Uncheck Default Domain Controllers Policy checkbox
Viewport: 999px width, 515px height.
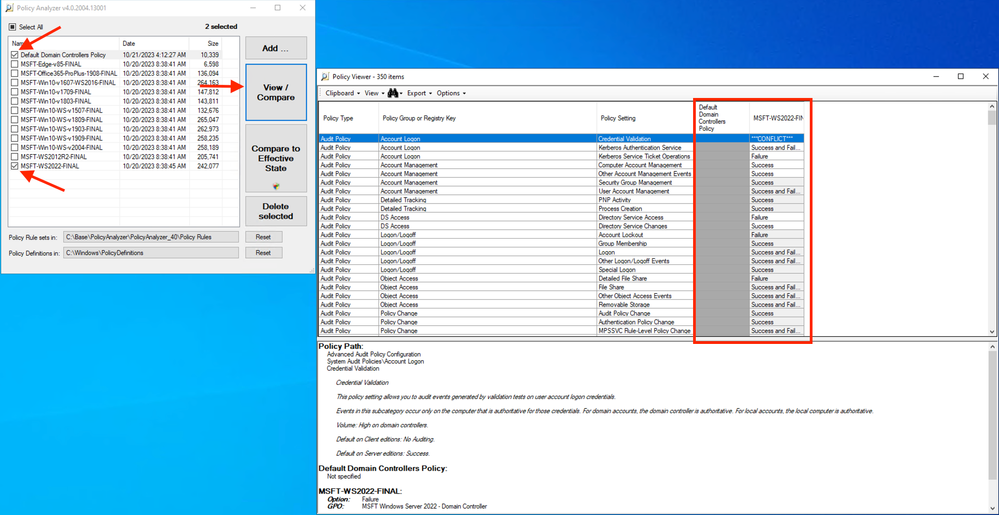click(15, 55)
